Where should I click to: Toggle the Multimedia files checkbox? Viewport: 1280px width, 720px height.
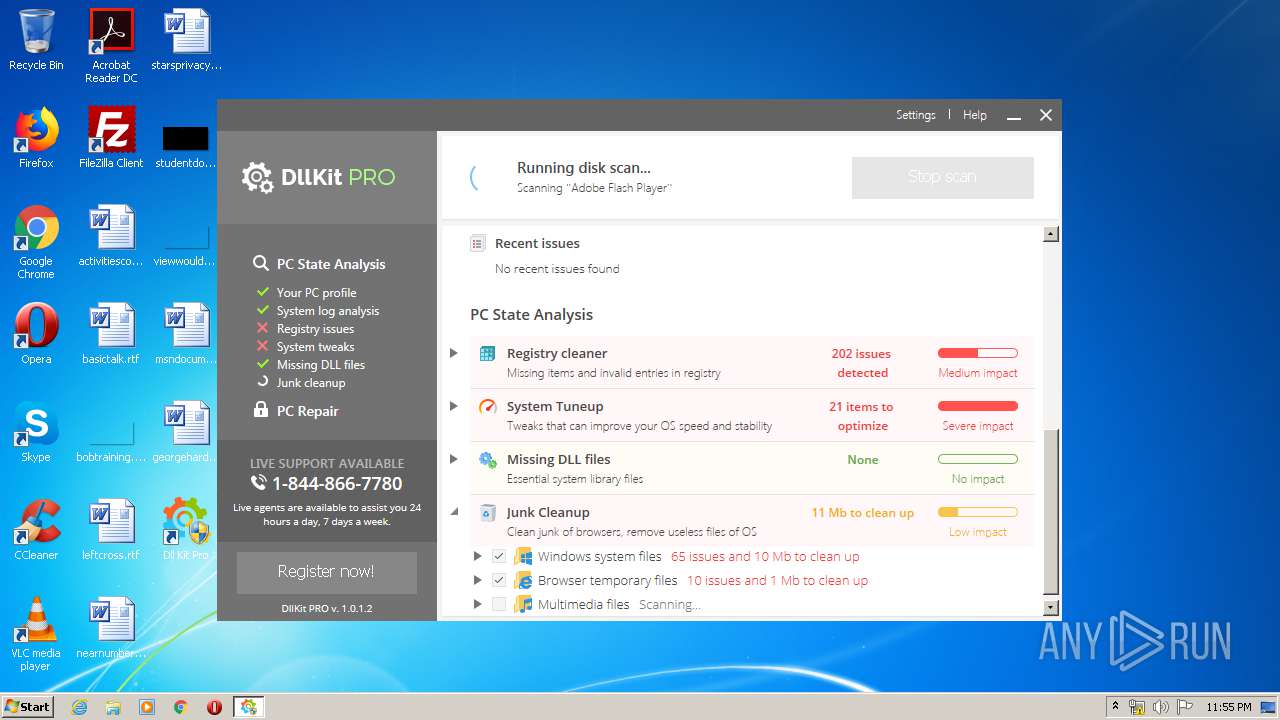click(x=499, y=604)
